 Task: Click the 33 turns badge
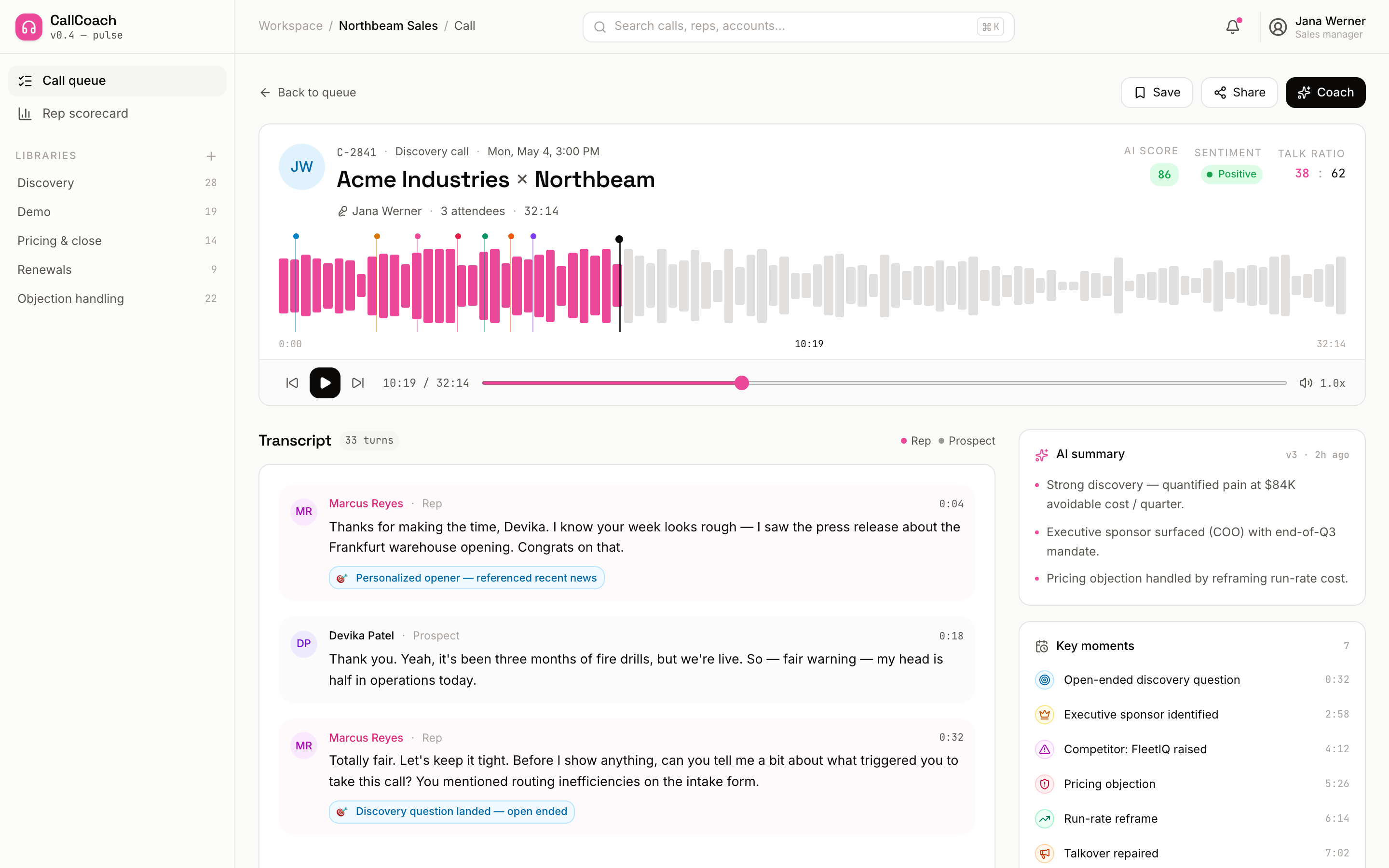tap(369, 440)
